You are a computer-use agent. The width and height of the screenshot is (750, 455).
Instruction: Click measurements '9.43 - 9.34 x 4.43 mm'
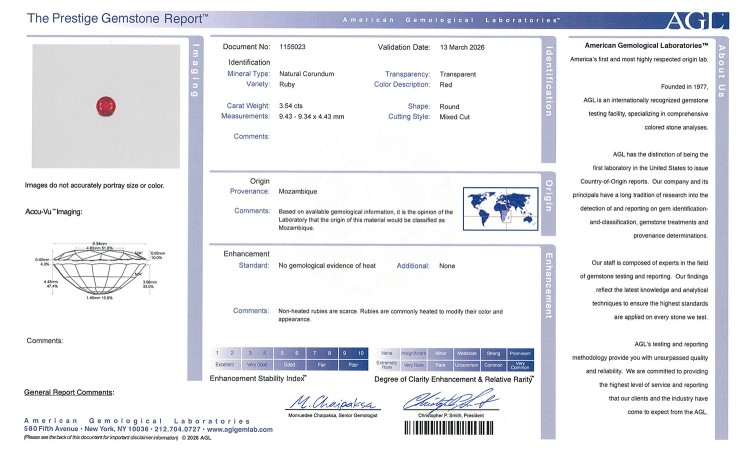(x=311, y=117)
